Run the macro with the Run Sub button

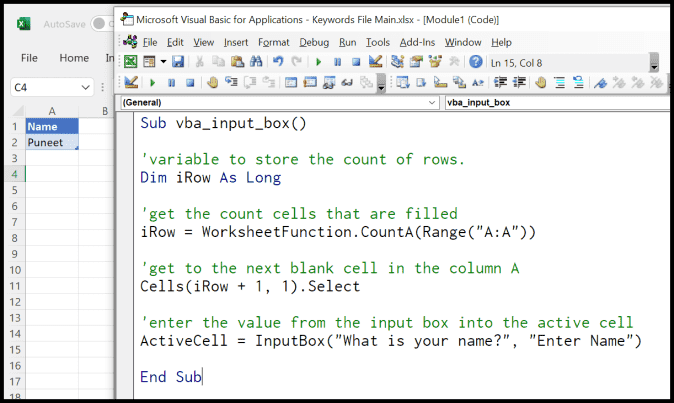click(319, 62)
